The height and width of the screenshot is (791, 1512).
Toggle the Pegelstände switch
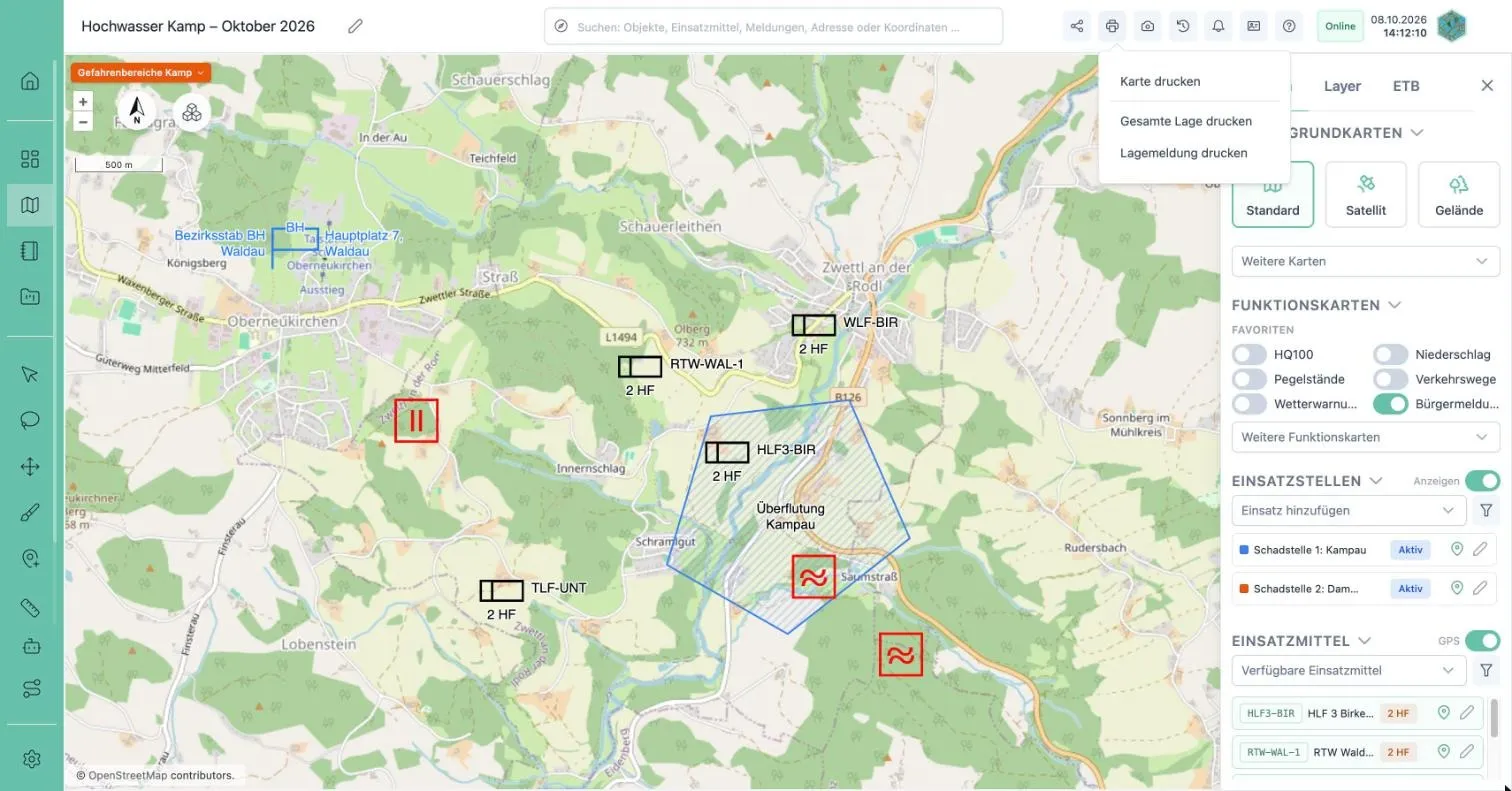1249,379
